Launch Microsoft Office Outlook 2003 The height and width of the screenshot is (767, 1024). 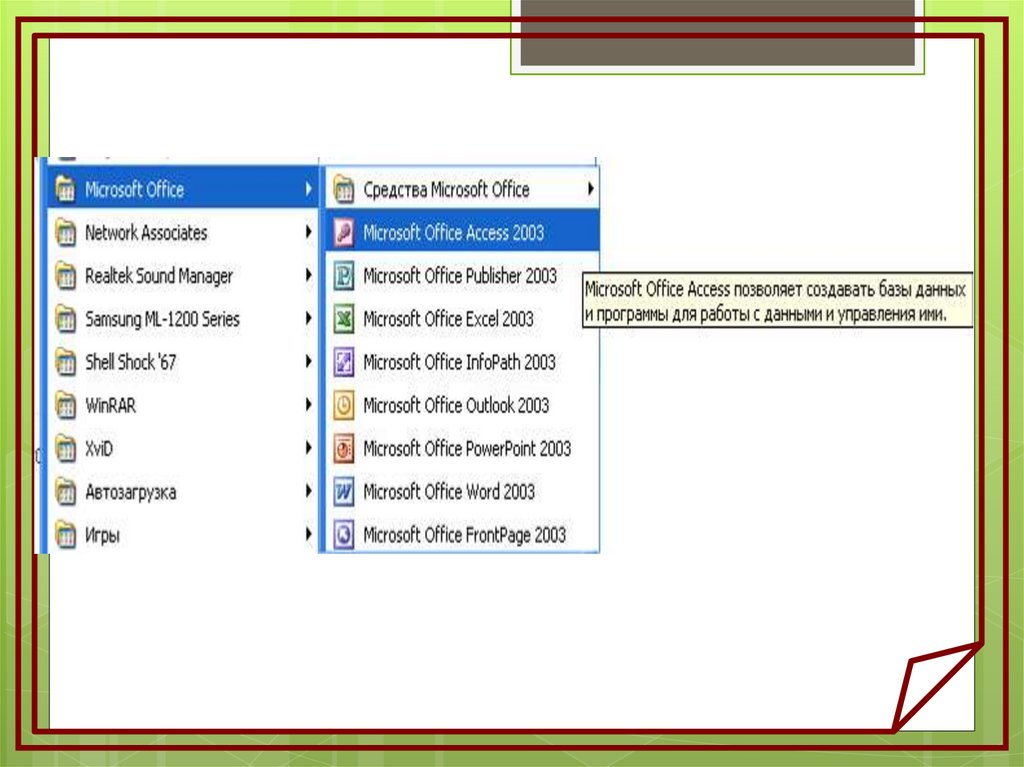point(462,405)
